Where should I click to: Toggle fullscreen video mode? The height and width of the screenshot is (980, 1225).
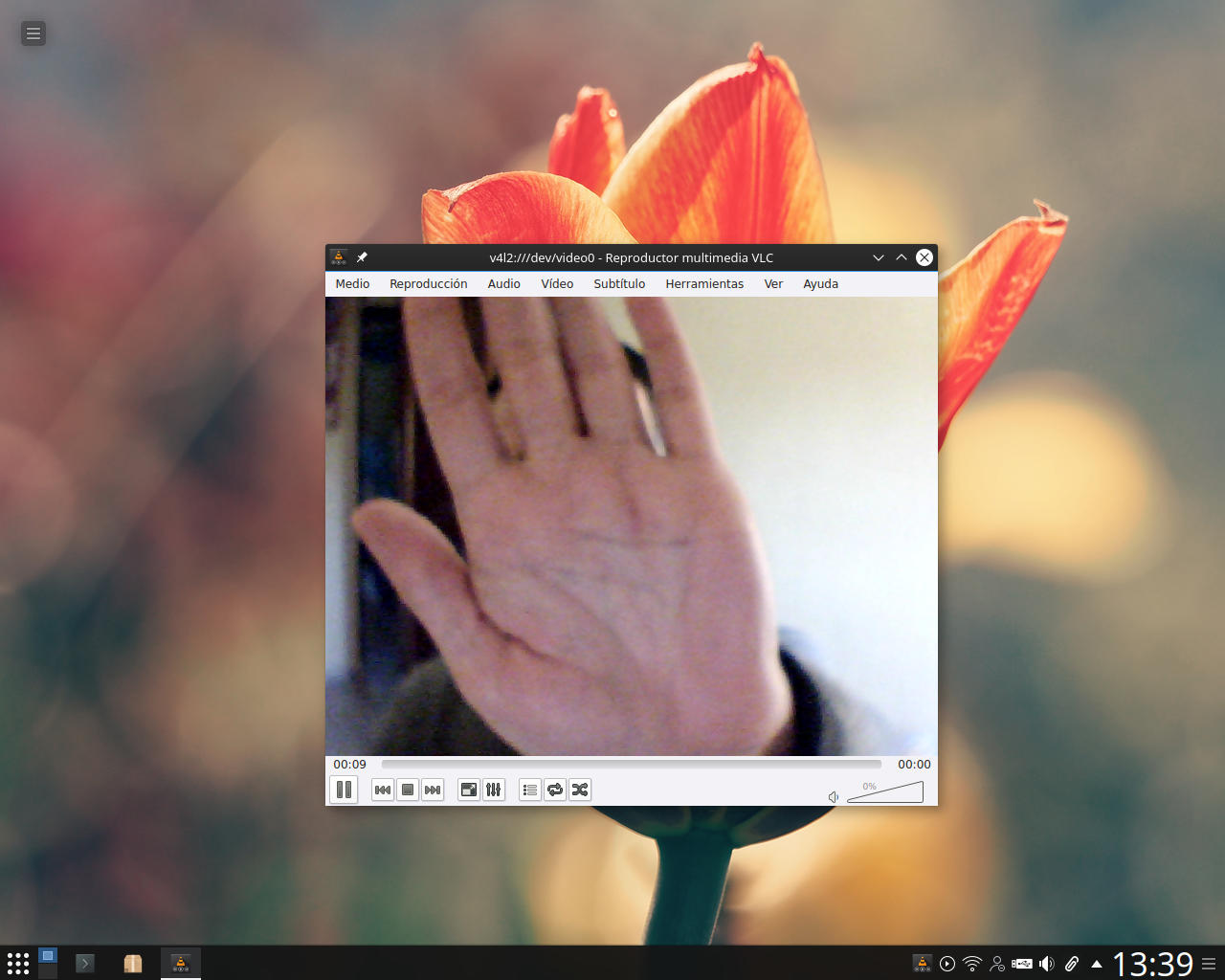tap(469, 790)
